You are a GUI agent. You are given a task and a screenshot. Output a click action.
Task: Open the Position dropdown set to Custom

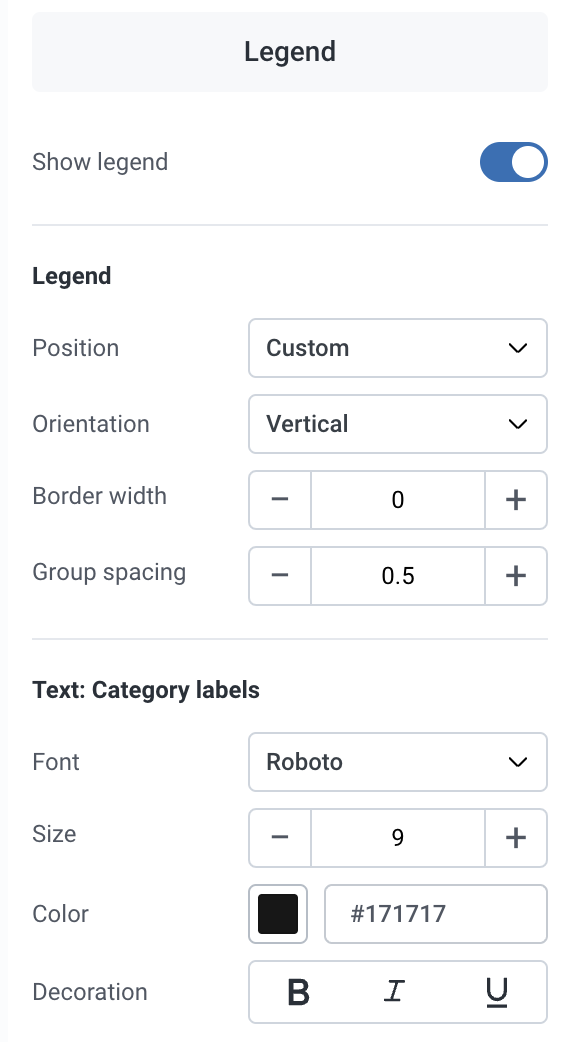coord(397,348)
